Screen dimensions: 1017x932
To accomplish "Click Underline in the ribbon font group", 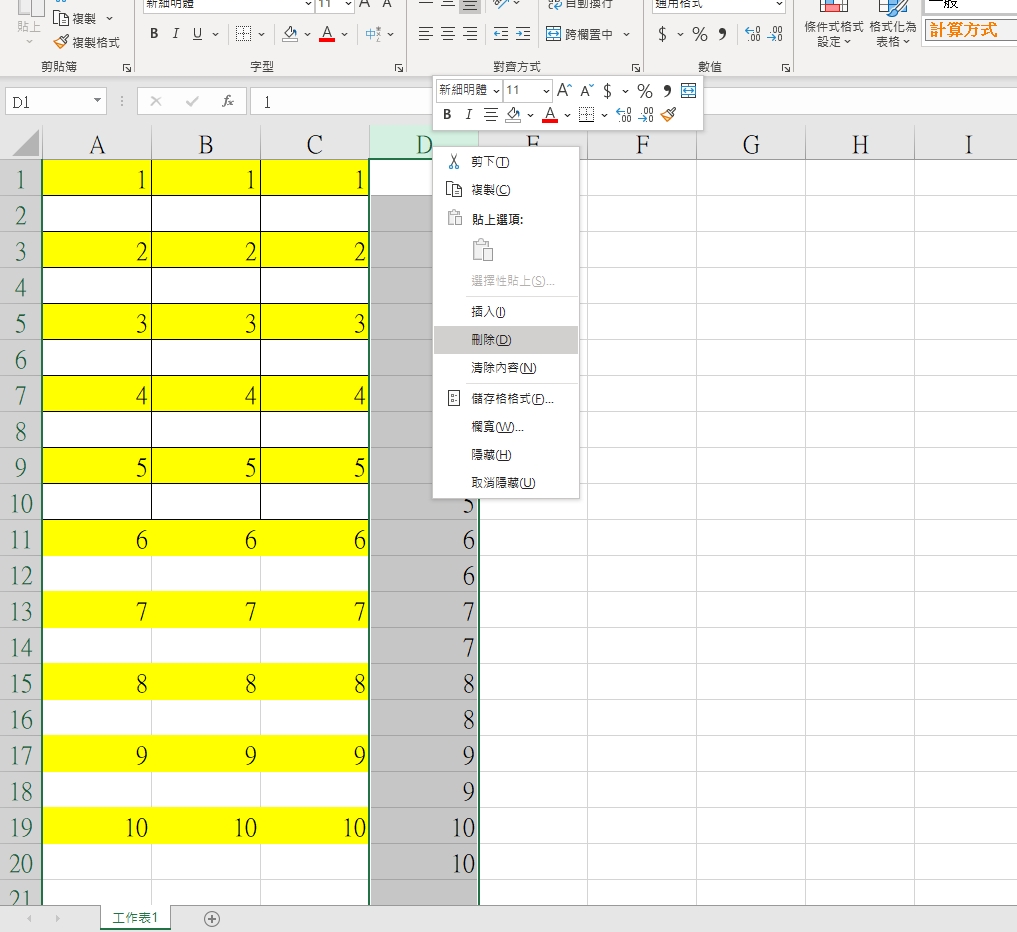I will [x=197, y=34].
